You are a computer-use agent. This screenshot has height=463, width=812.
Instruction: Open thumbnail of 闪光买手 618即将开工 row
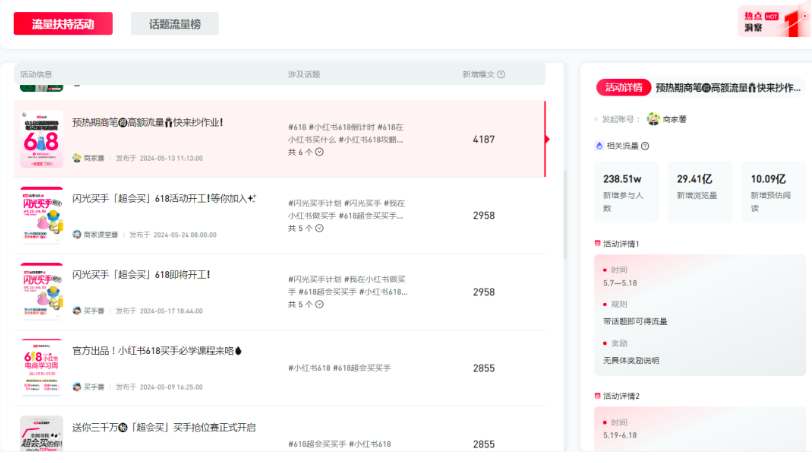click(x=41, y=292)
